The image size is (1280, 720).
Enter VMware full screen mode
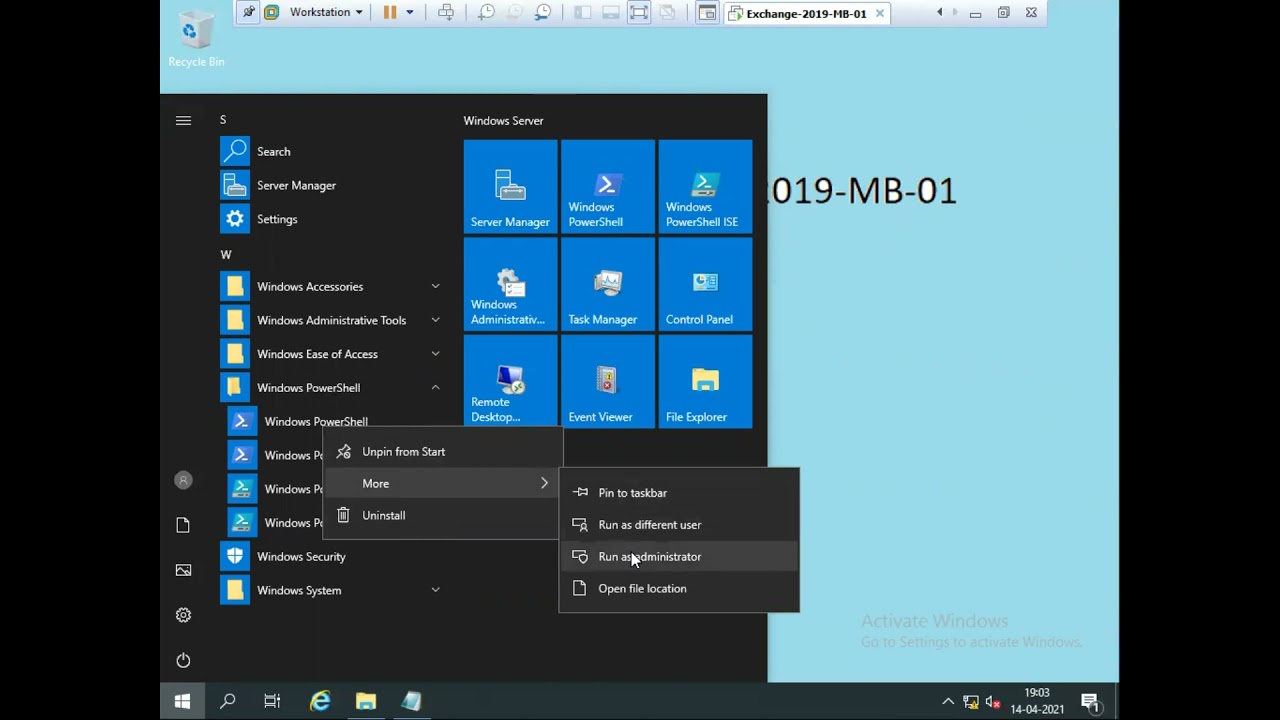[639, 13]
